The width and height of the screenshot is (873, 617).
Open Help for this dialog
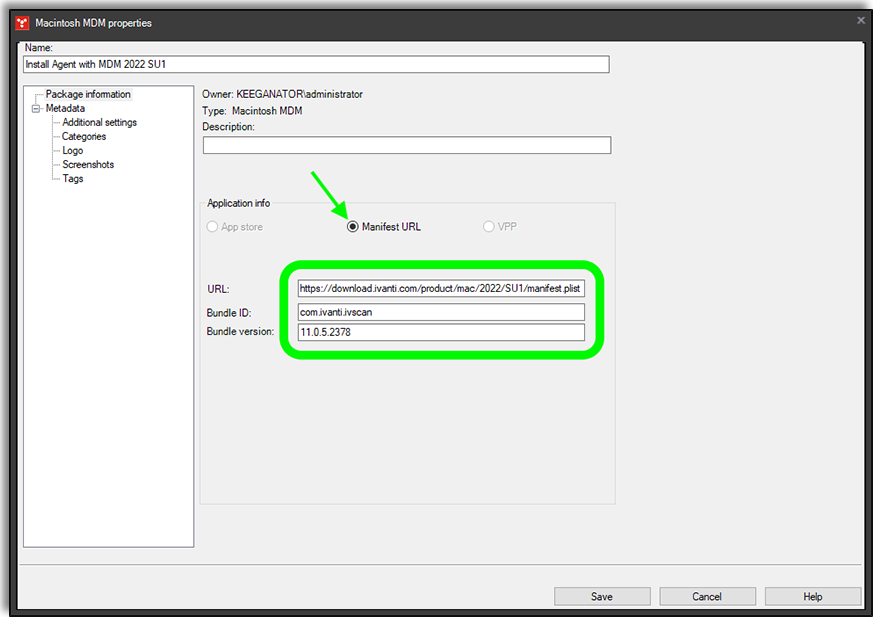click(812, 595)
